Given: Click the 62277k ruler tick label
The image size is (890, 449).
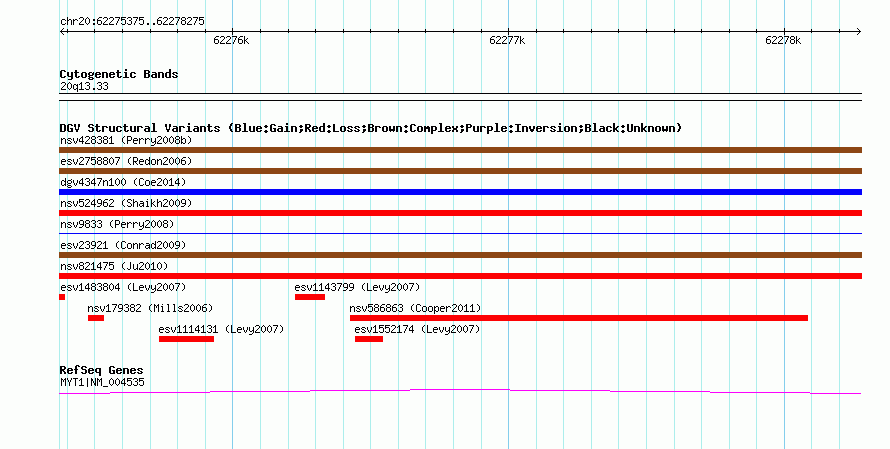Looking at the screenshot, I should (x=507, y=40).
